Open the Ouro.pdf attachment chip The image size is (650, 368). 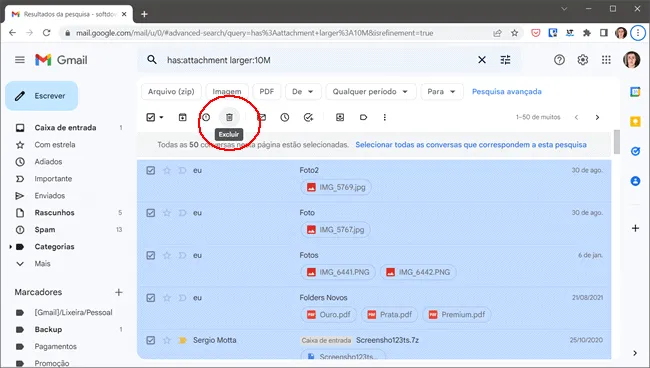pos(328,315)
